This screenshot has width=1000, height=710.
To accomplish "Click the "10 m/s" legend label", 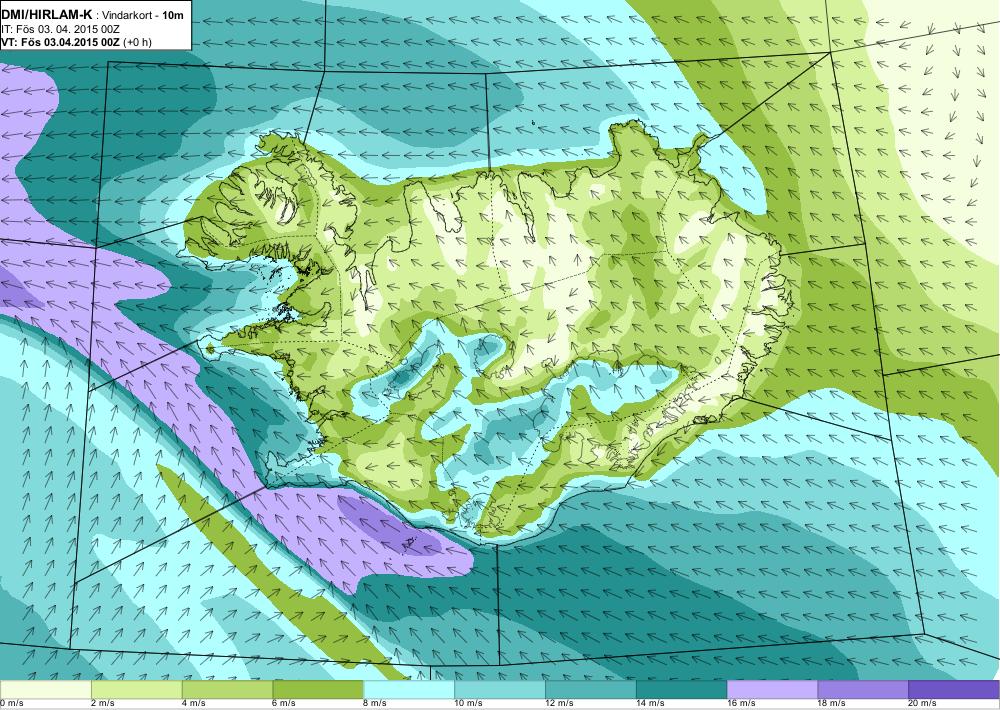I will click(469, 704).
